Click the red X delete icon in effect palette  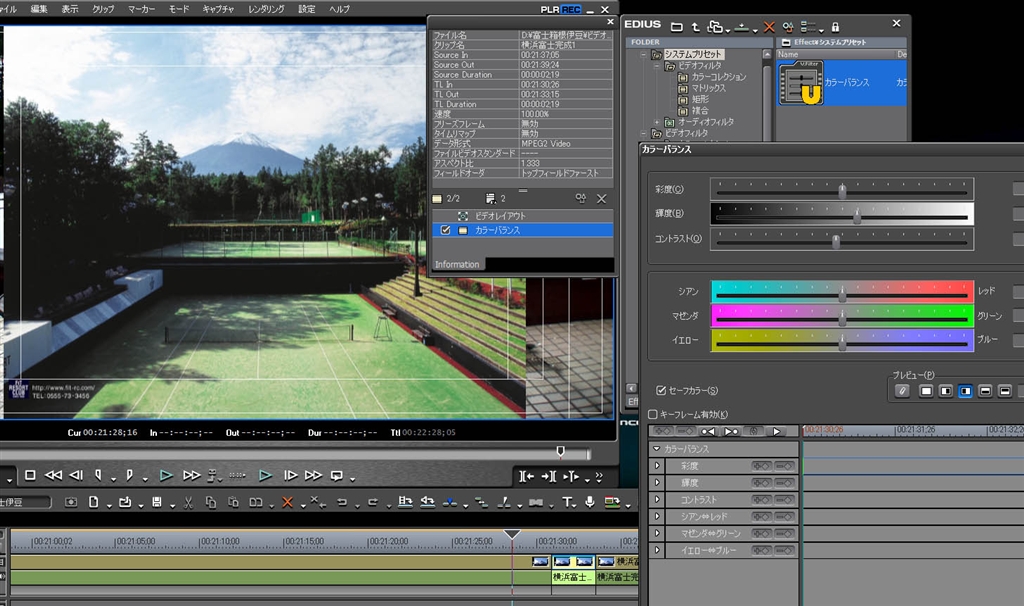tap(769, 26)
